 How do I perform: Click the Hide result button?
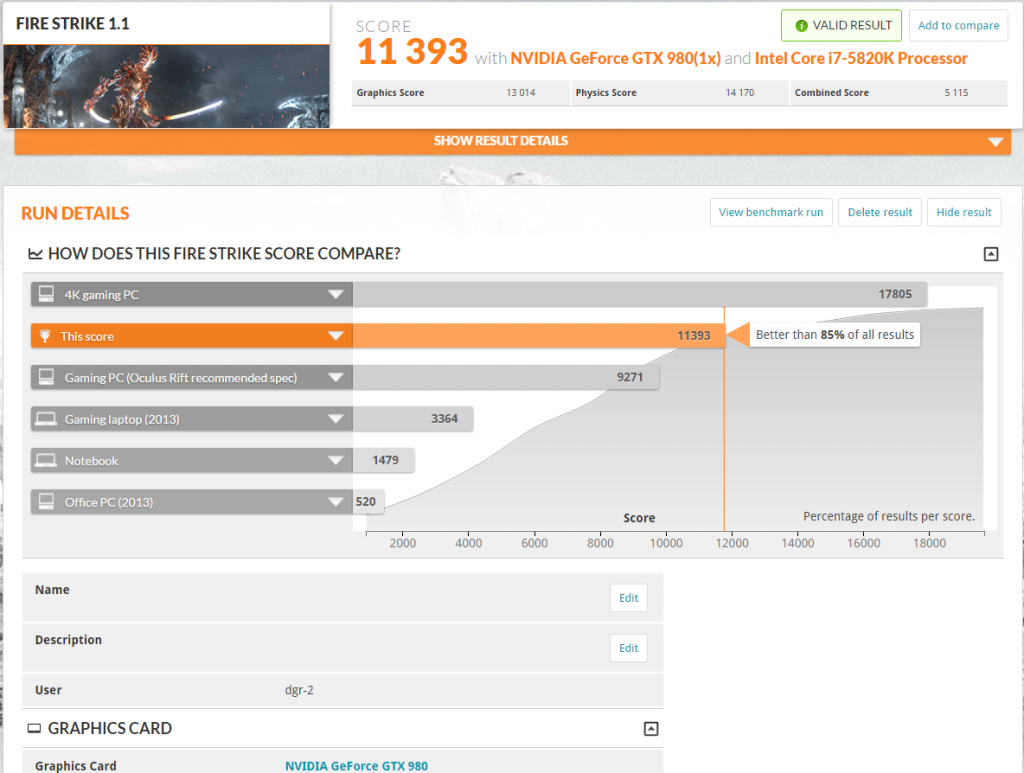click(964, 212)
